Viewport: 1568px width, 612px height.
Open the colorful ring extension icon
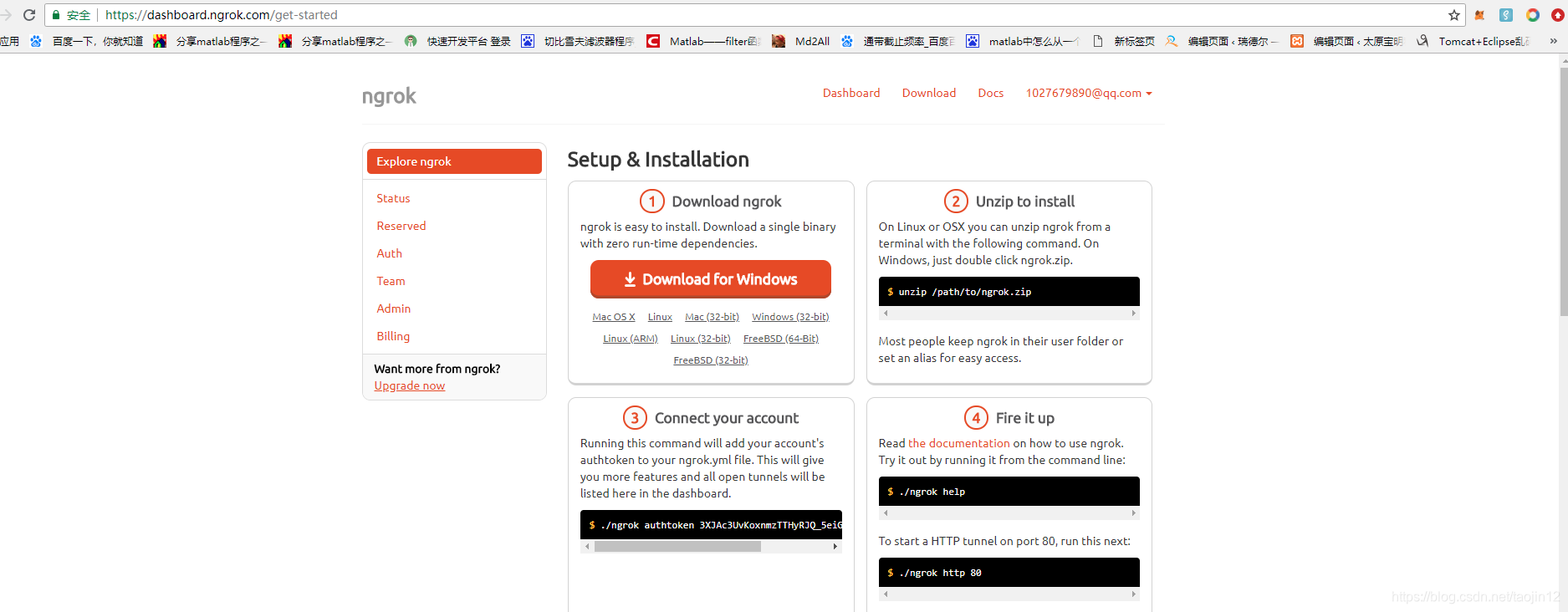click(1533, 15)
